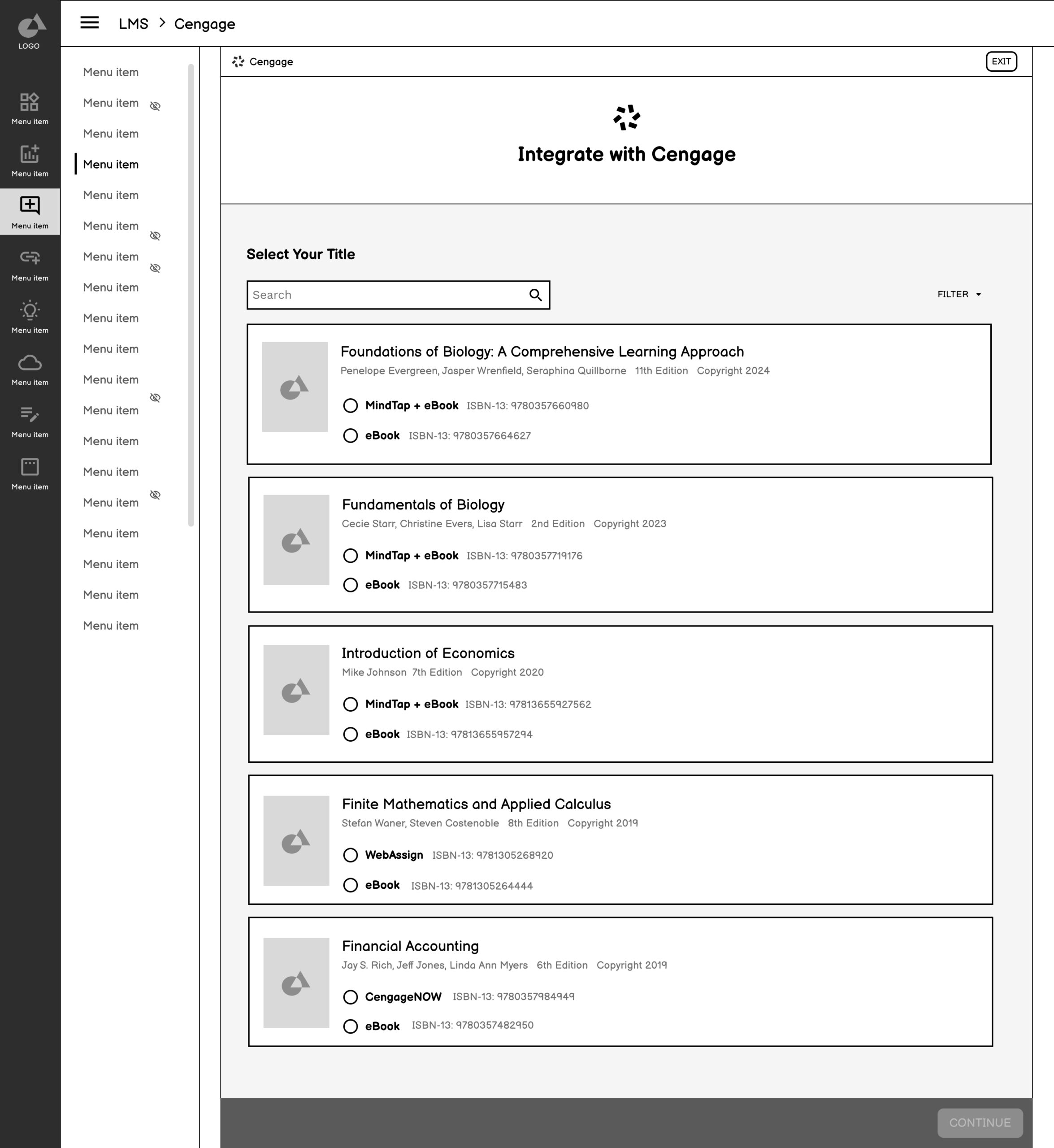Go to LMS in the breadcrumb
This screenshot has height=1148, width=1054.
(x=134, y=24)
